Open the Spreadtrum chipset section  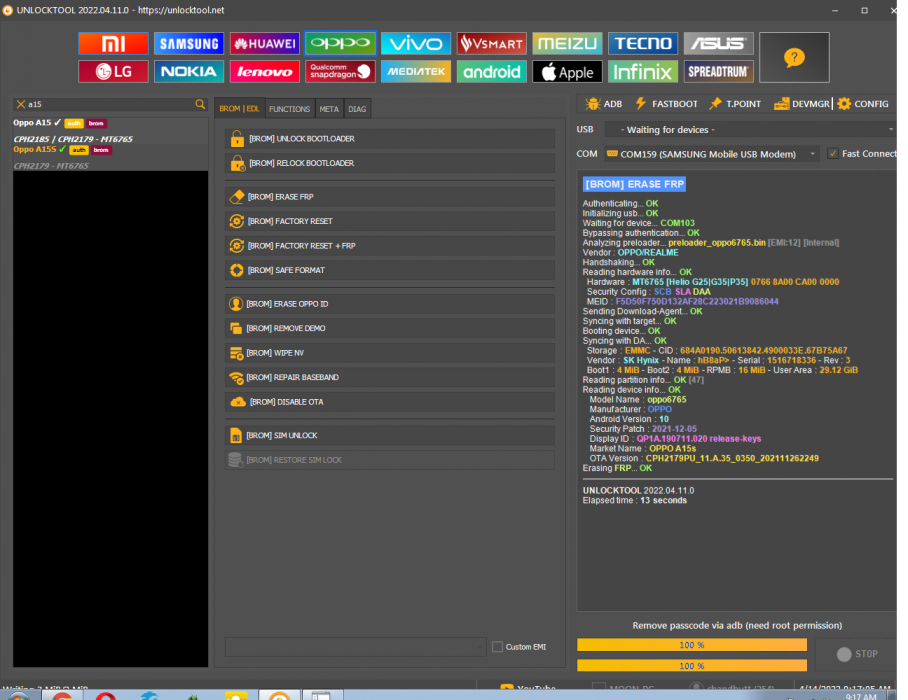tap(719, 72)
